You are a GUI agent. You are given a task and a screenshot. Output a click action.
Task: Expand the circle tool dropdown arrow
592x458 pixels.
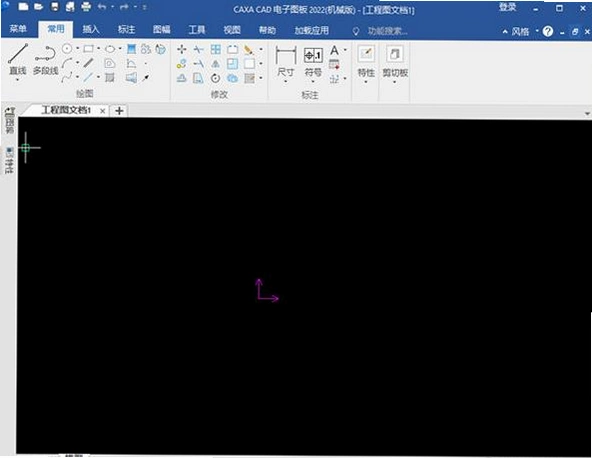[x=77, y=48]
